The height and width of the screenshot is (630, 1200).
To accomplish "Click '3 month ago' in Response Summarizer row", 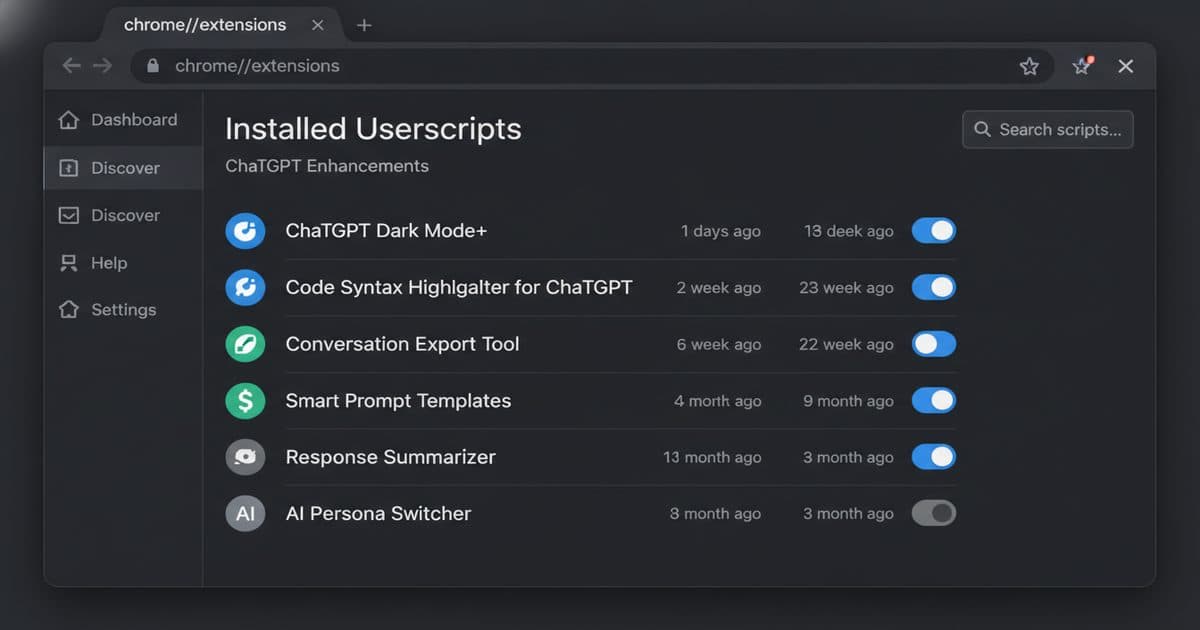I will click(848, 457).
